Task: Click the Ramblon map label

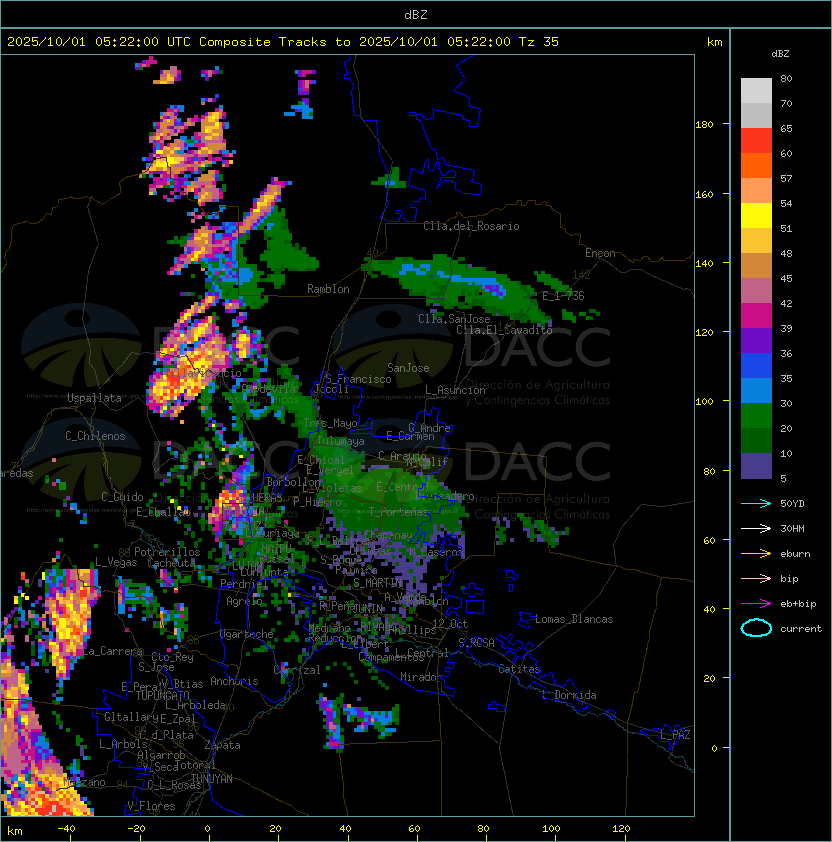Action: click(x=328, y=289)
